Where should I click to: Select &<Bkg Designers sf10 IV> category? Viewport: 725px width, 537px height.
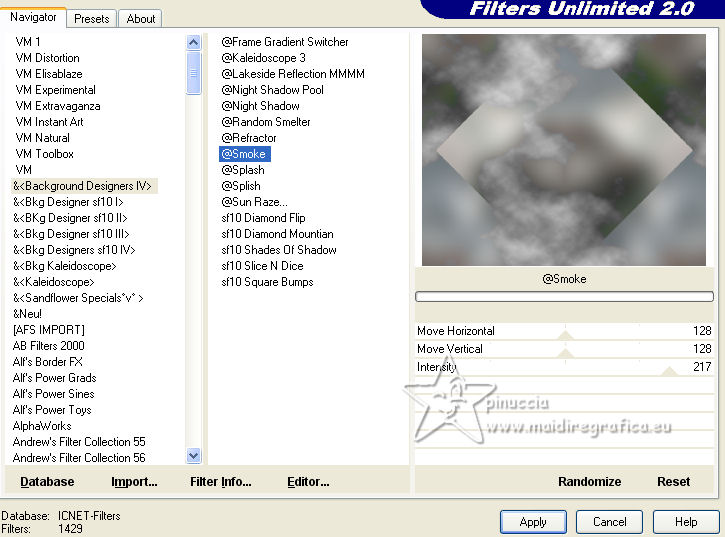click(74, 250)
